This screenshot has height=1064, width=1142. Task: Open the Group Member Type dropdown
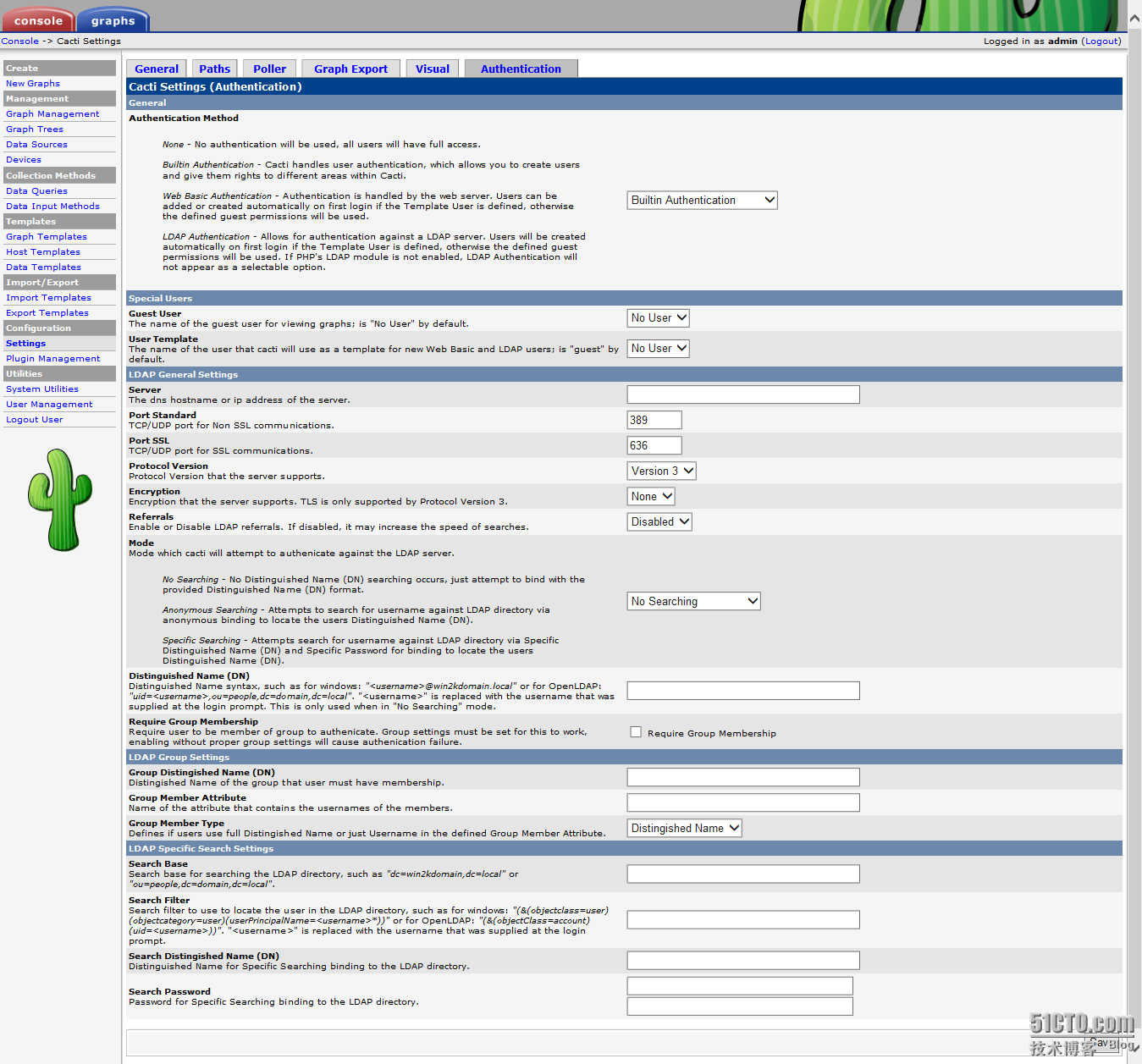tap(684, 828)
